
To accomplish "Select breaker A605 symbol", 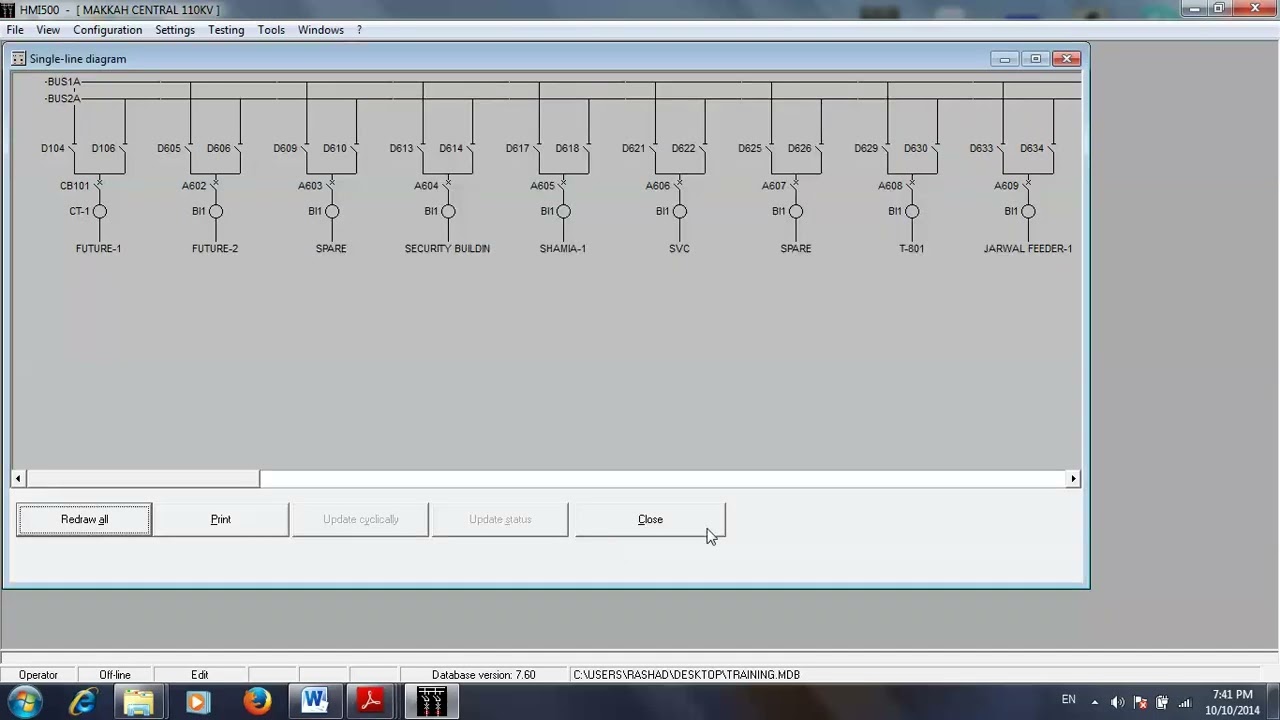I will [x=563, y=185].
